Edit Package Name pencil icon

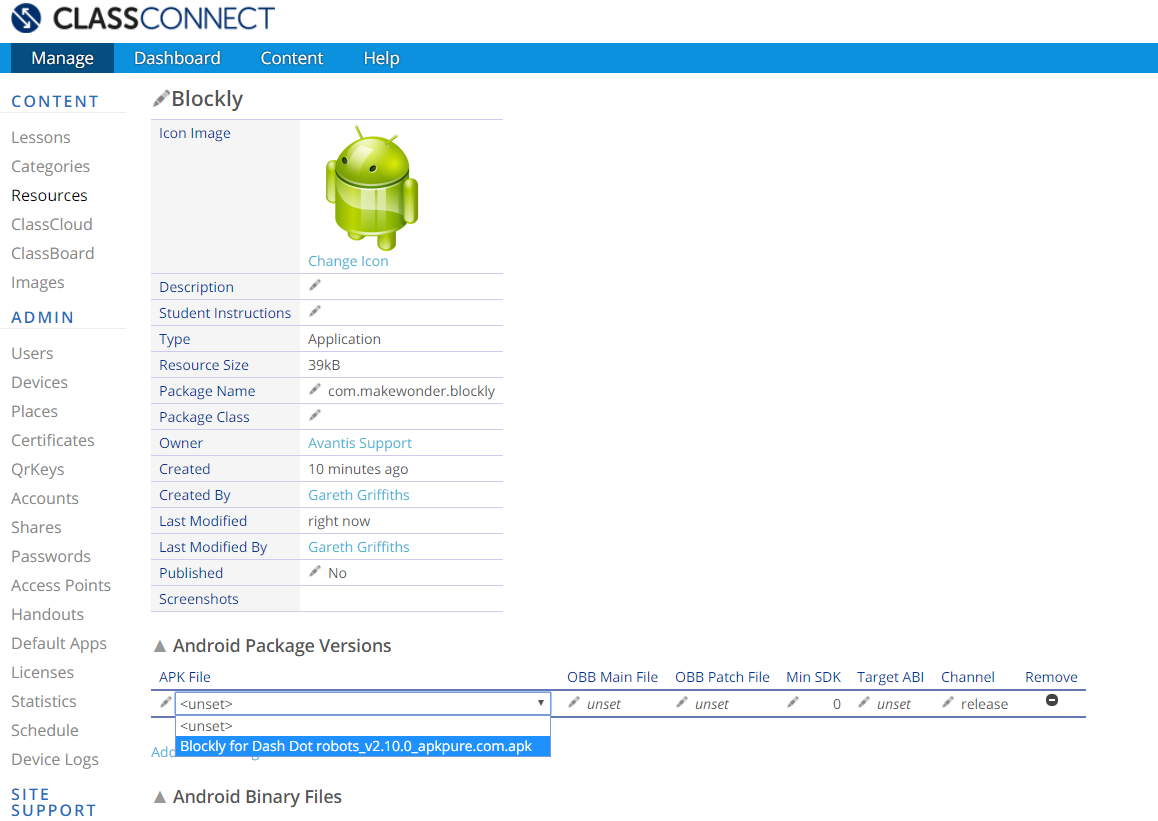[315, 390]
